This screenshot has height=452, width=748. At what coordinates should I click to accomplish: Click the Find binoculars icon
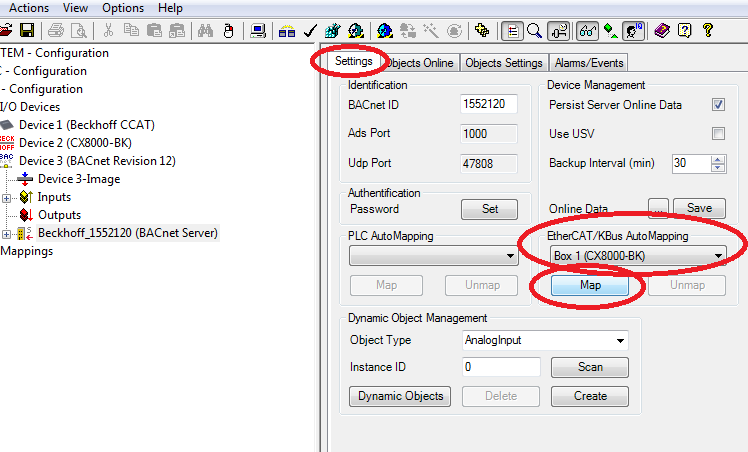pyautogui.click(x=205, y=31)
